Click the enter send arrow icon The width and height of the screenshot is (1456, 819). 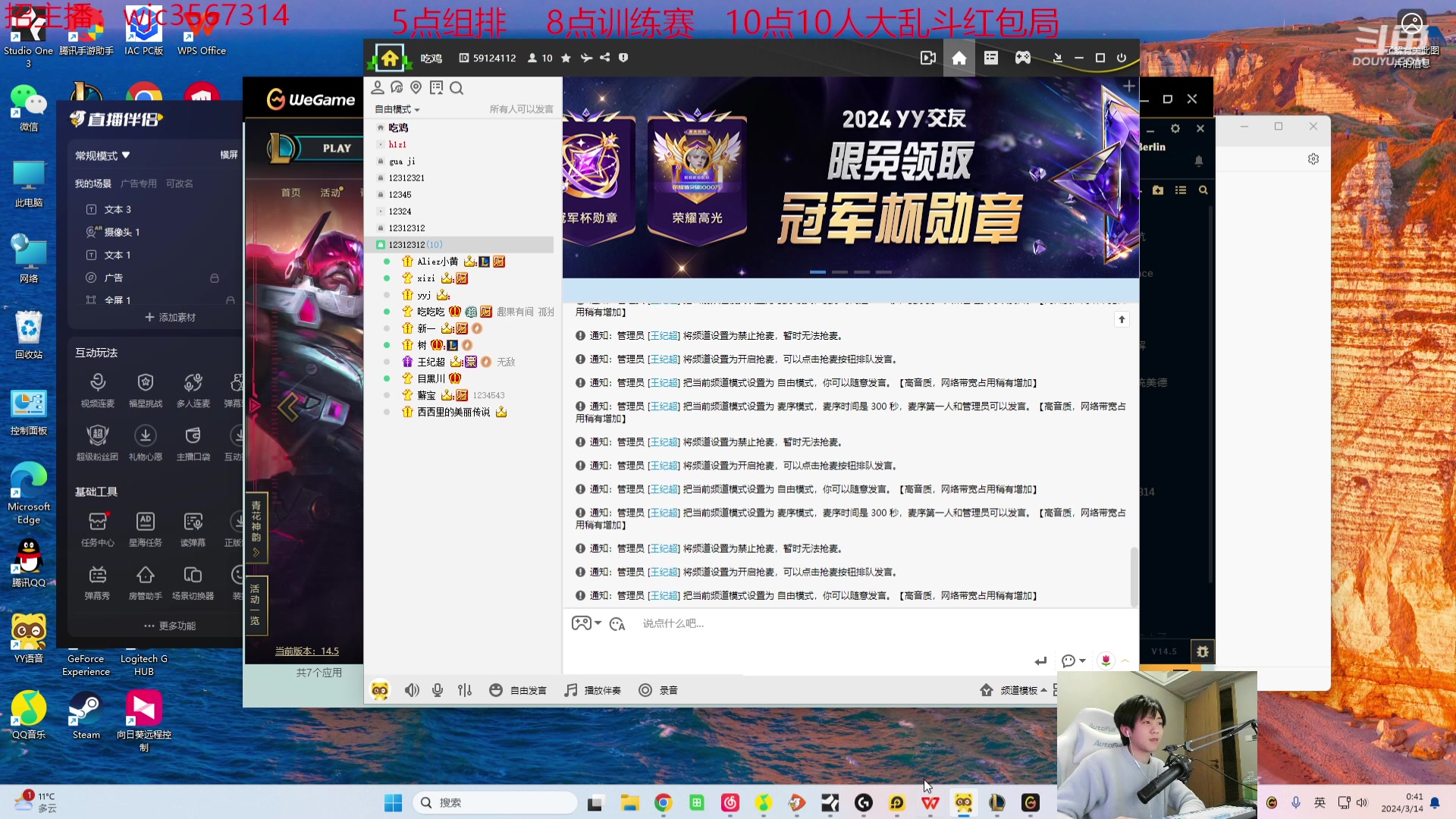1040,661
